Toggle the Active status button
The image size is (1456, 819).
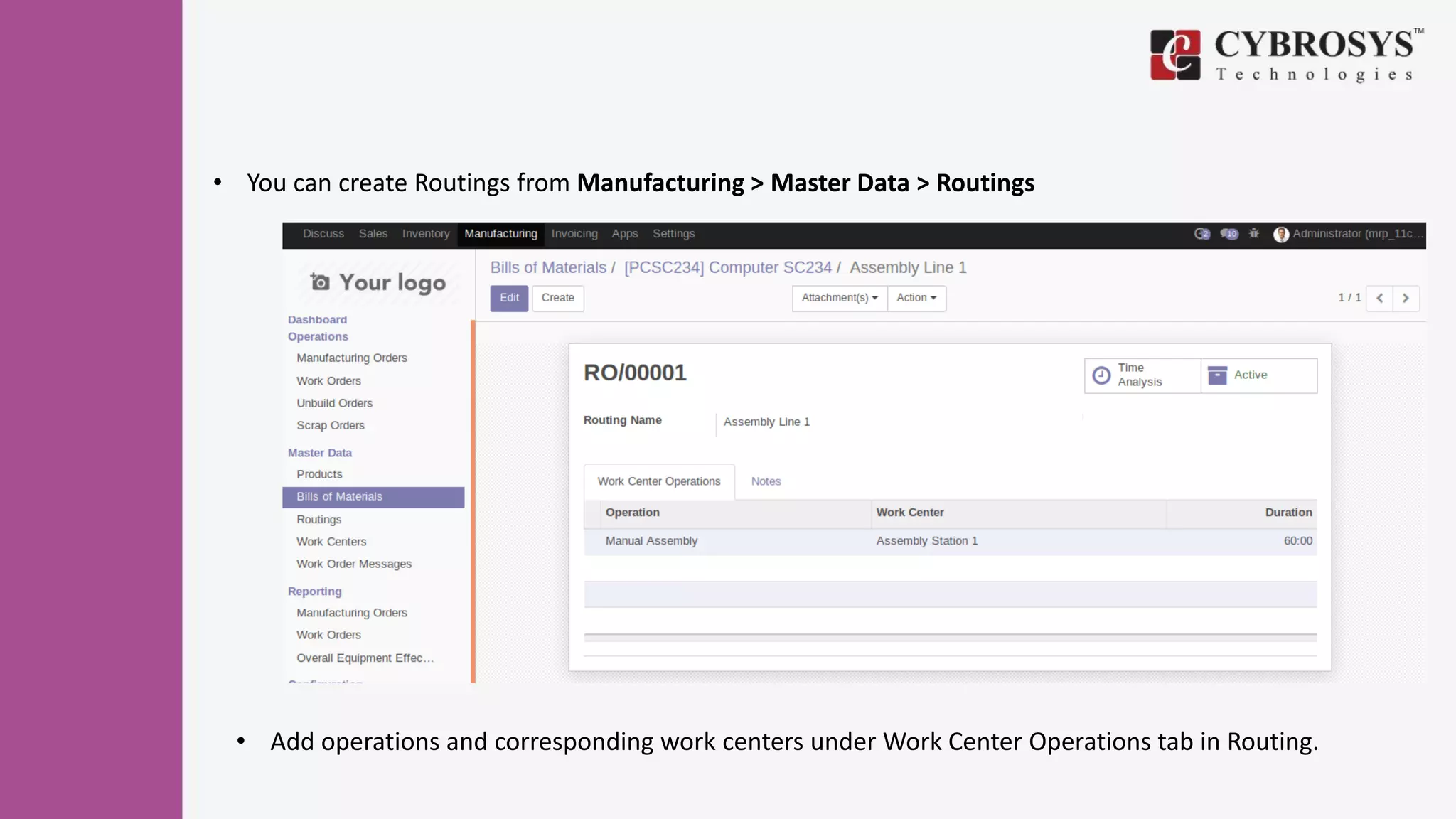click(1258, 375)
